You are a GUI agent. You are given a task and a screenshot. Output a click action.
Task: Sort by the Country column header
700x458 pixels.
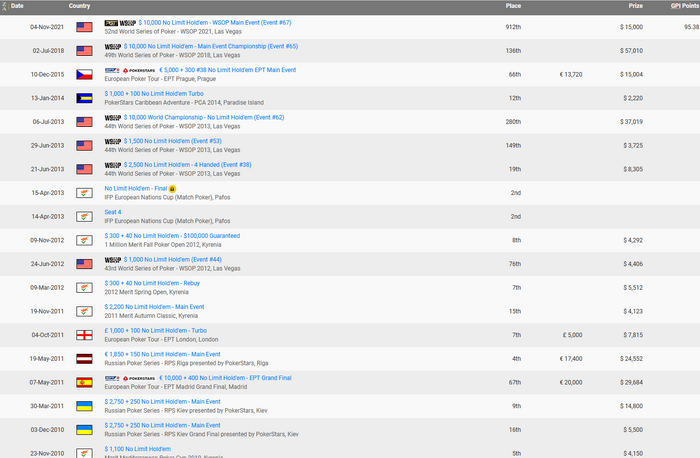click(x=79, y=6)
